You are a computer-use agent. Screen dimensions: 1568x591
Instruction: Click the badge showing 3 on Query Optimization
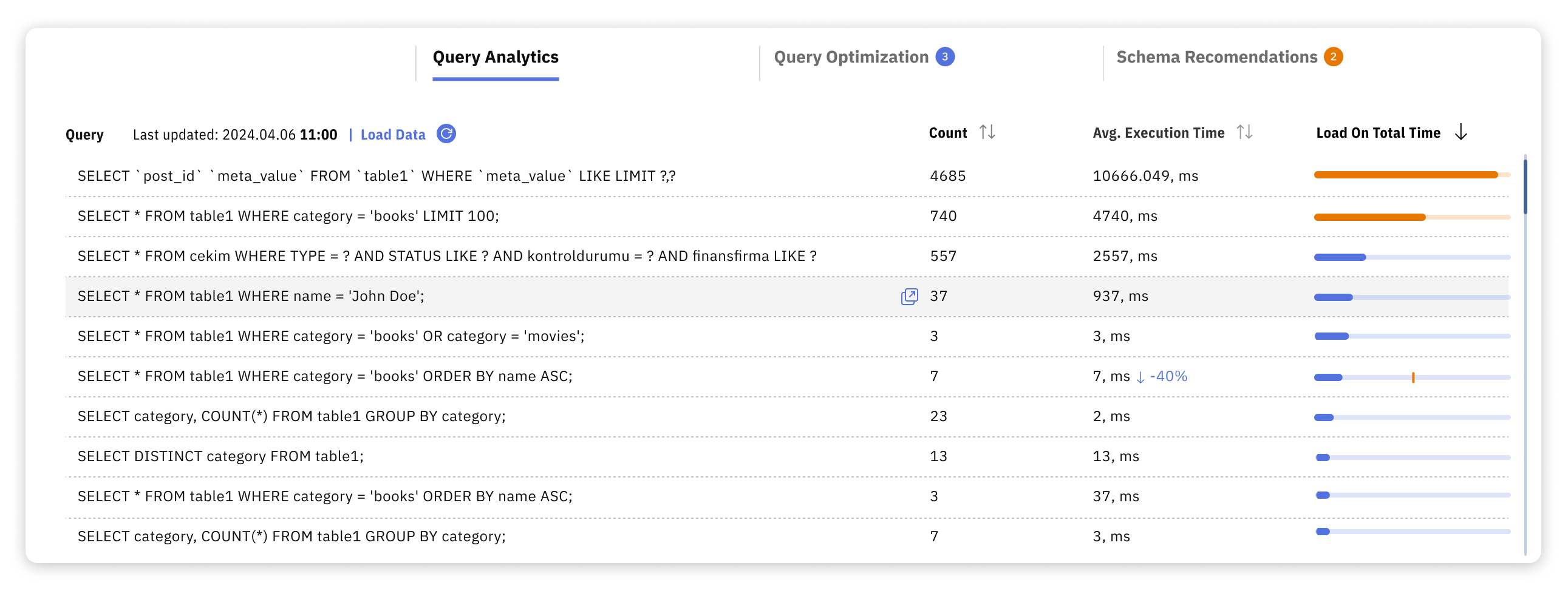[945, 56]
